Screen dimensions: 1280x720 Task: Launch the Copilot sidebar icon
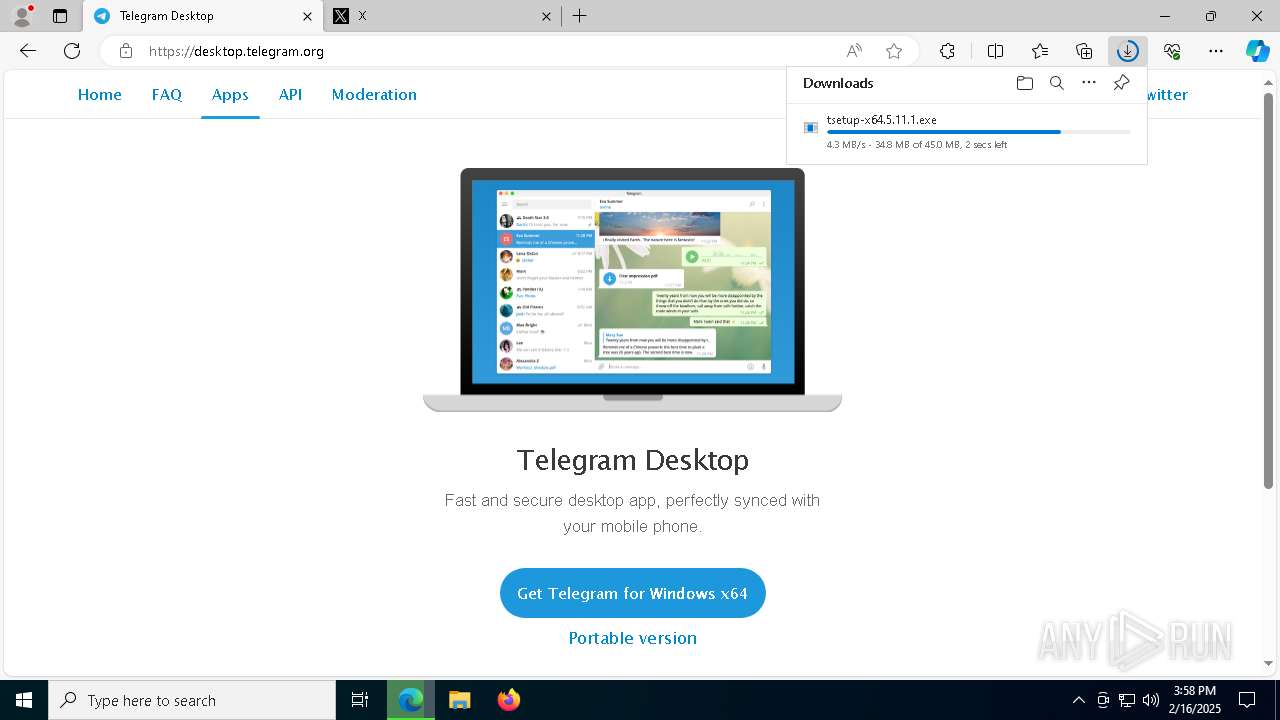[x=1258, y=51]
